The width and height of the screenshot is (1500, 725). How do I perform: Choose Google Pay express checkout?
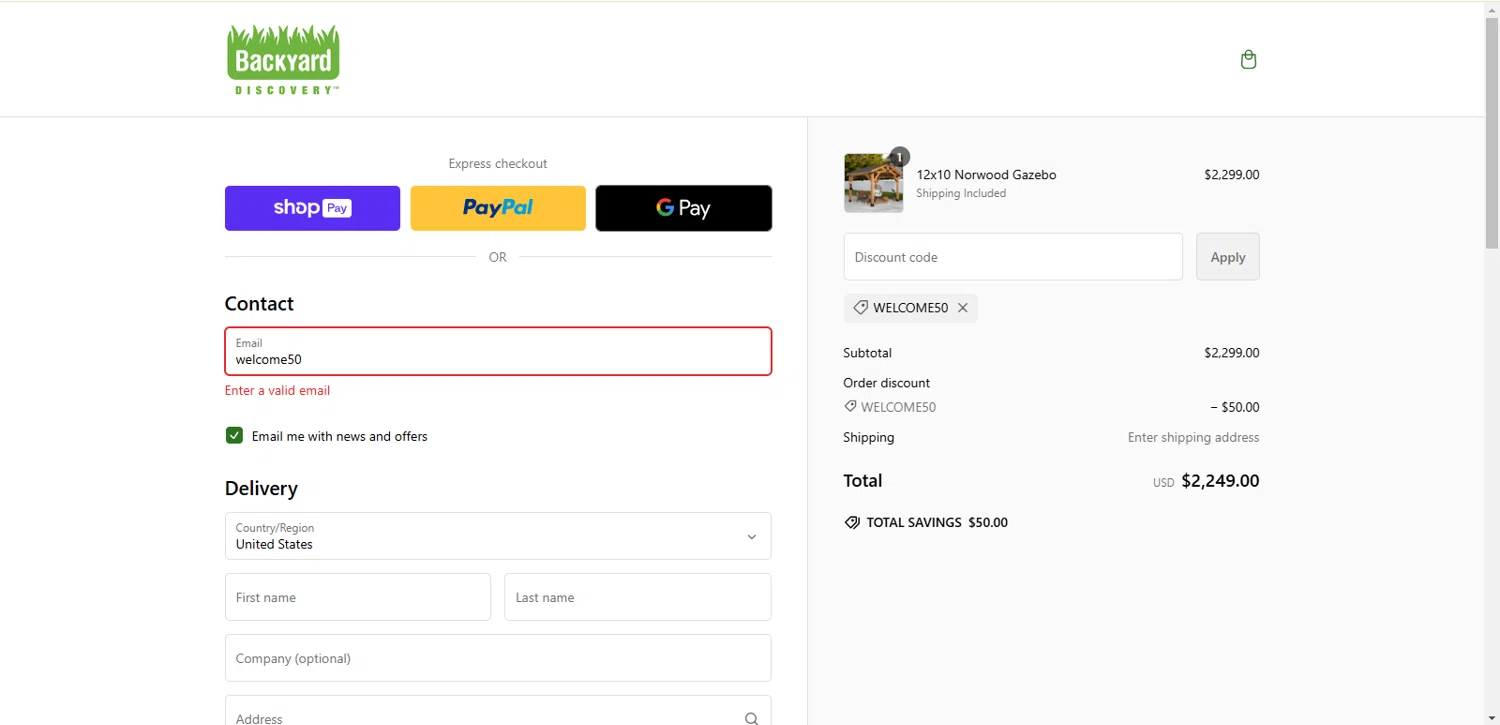[x=683, y=208]
